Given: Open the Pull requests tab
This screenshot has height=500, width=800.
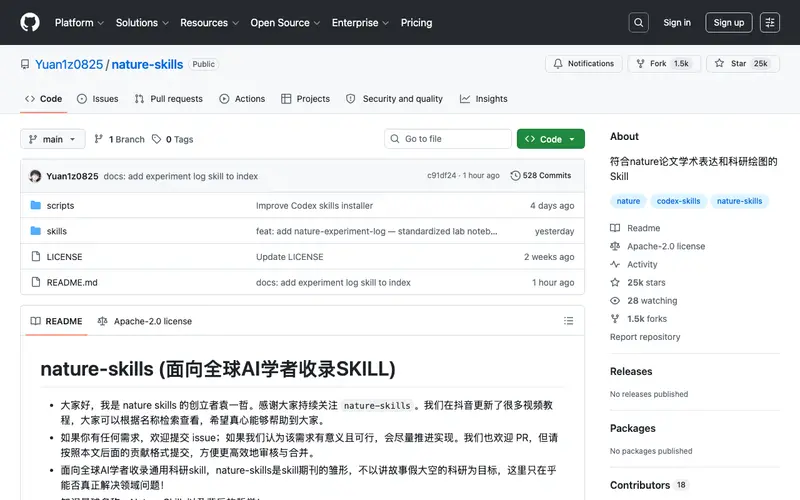Looking at the screenshot, I should pos(168,99).
